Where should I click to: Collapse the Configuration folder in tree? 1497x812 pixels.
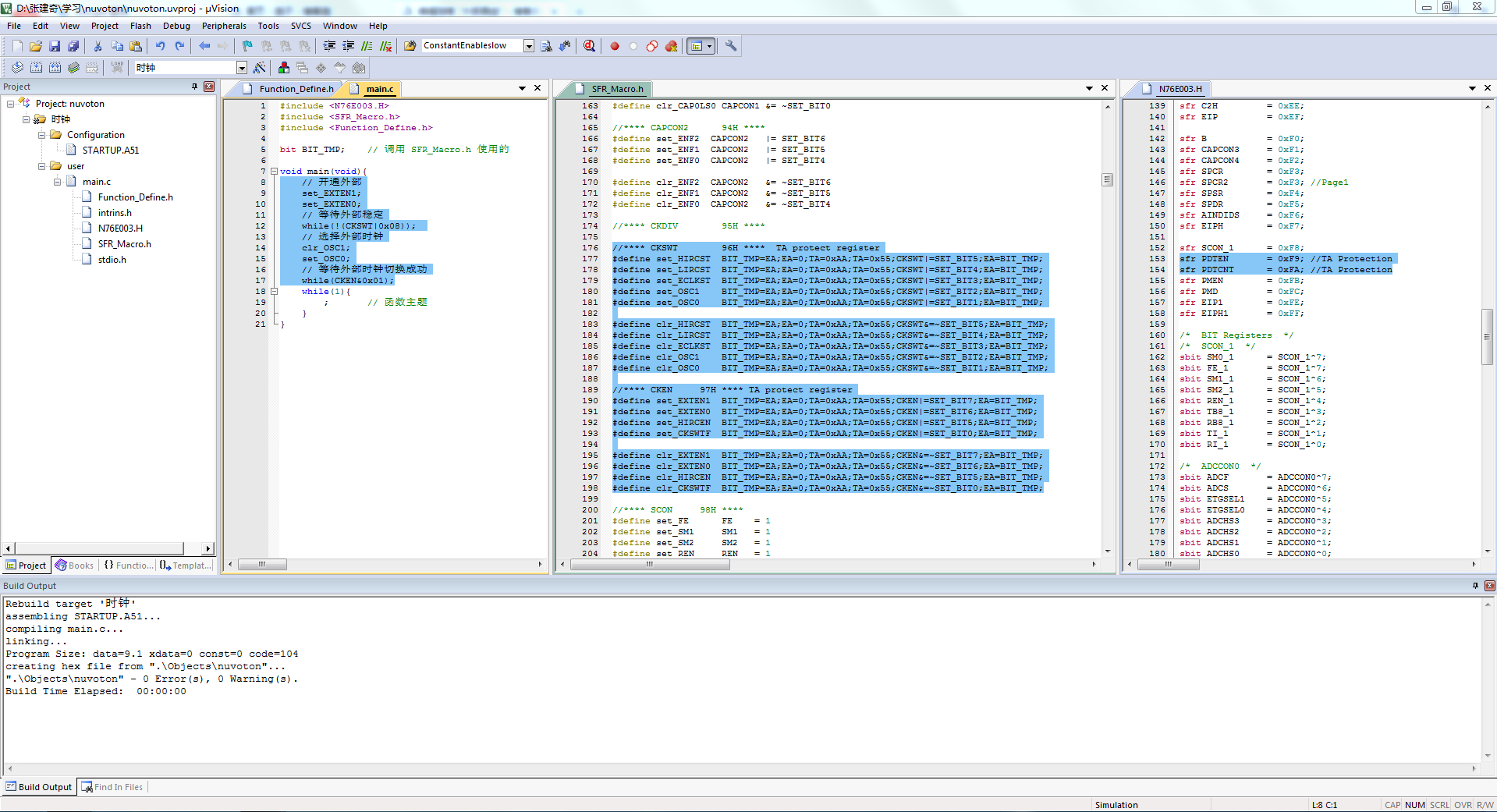(42, 135)
